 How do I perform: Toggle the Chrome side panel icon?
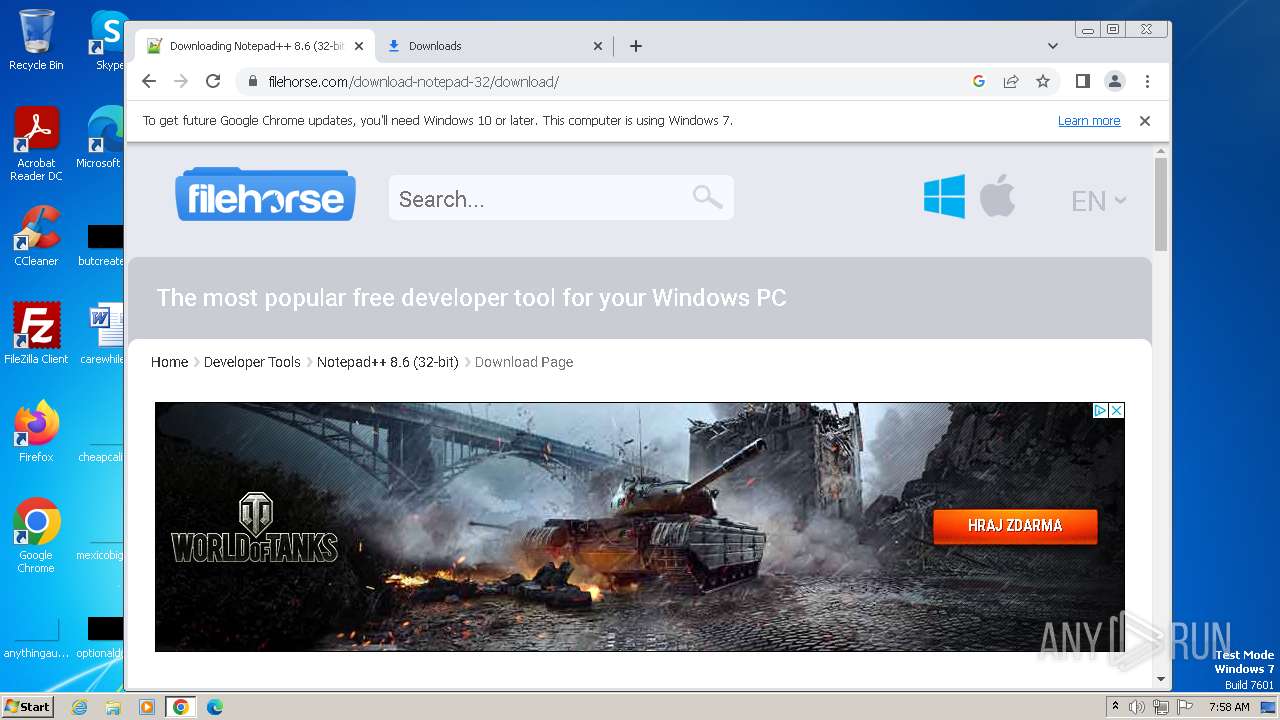tap(1082, 81)
